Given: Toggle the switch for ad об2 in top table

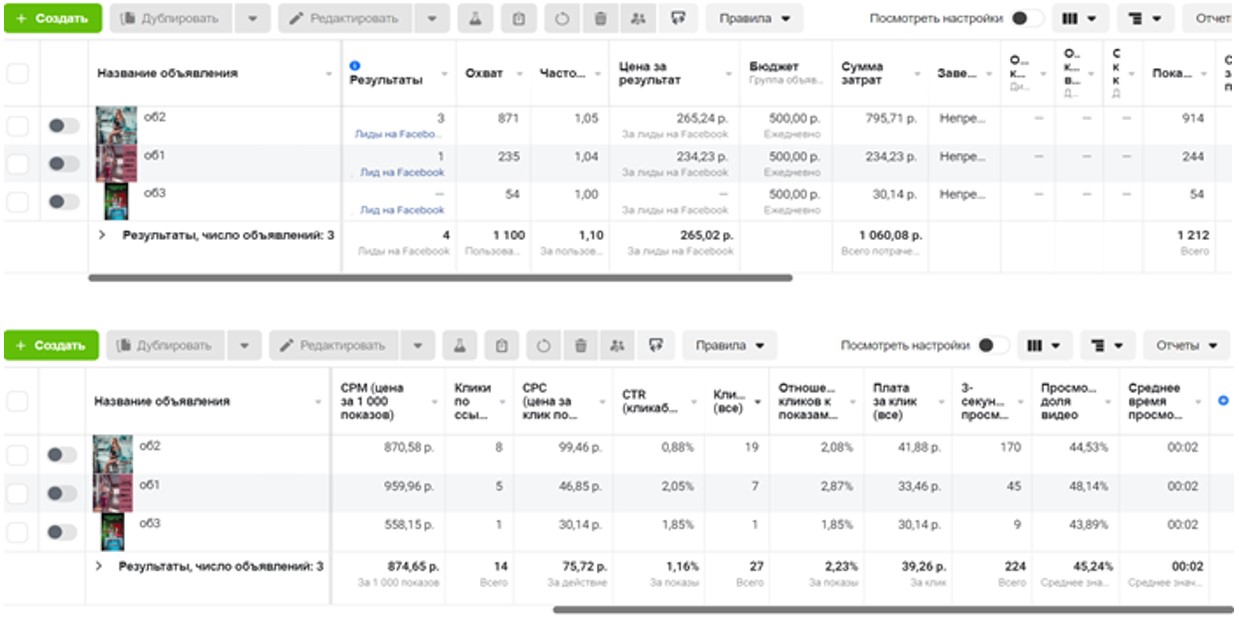Looking at the screenshot, I should click(63, 125).
